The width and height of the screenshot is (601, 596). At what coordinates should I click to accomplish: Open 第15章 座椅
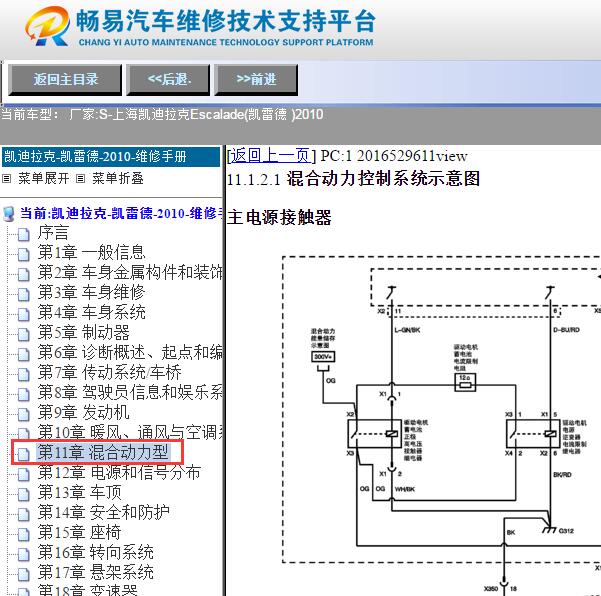tap(79, 532)
